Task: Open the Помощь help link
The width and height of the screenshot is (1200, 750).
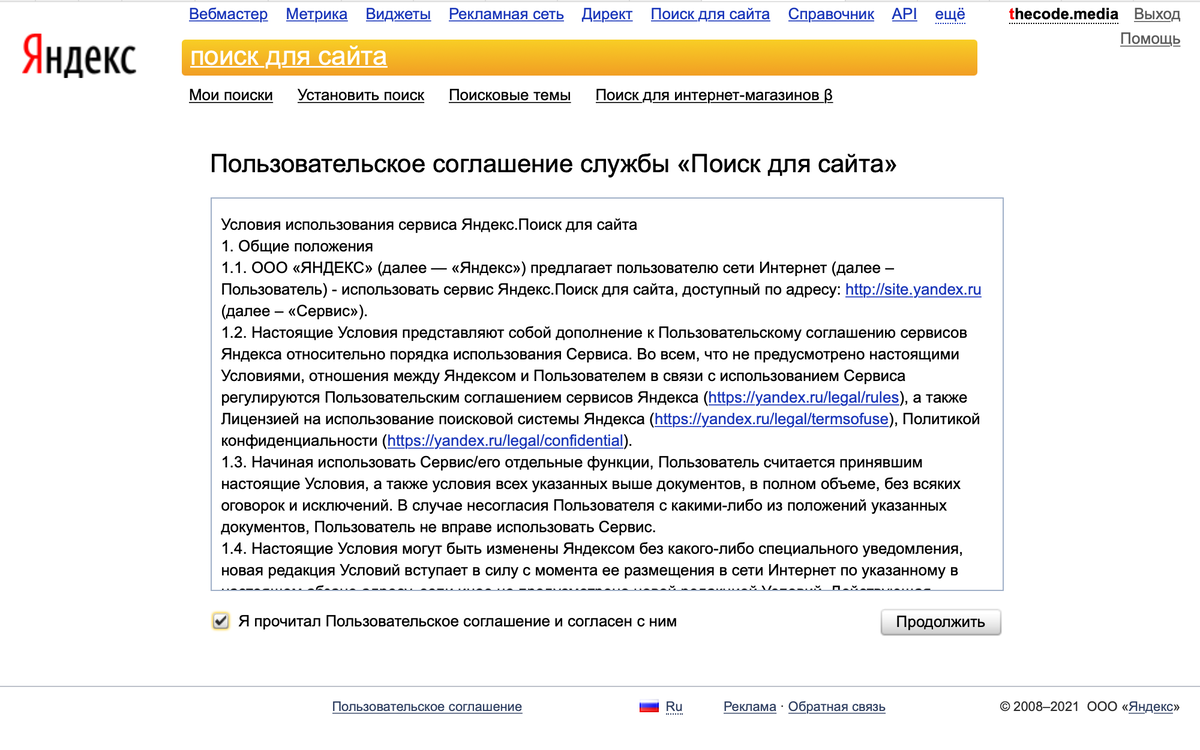Action: [x=1150, y=38]
